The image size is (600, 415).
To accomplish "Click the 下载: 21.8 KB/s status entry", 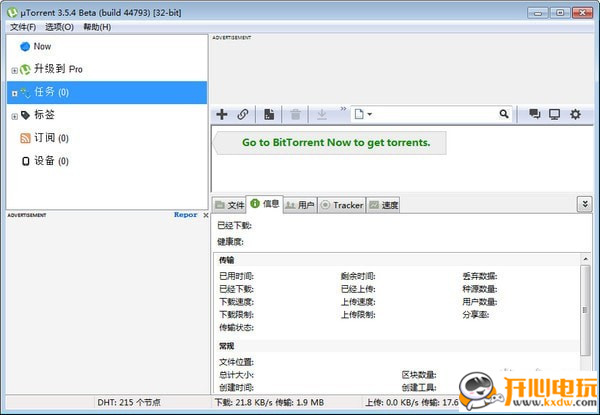I will coord(269,402).
